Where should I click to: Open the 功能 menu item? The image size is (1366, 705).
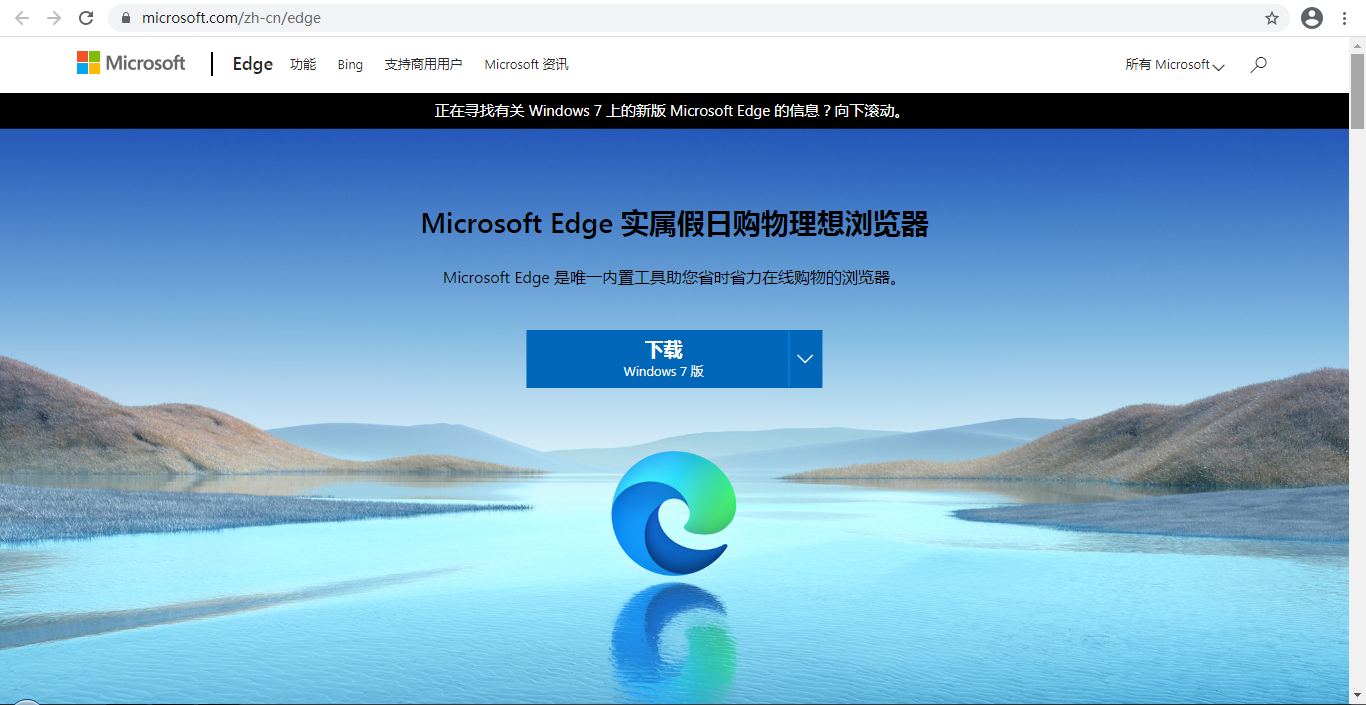click(303, 64)
